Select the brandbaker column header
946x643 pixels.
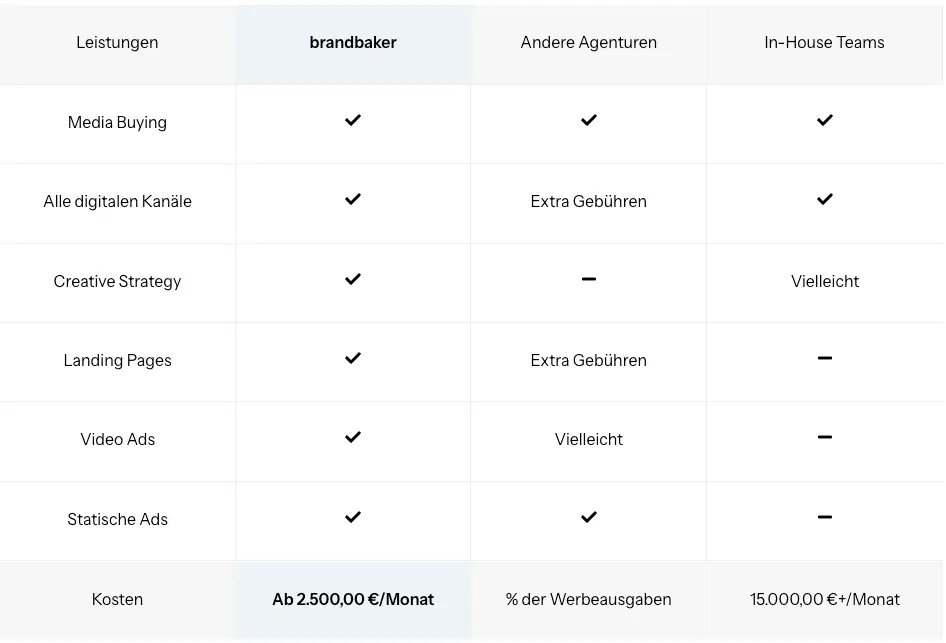pos(353,42)
